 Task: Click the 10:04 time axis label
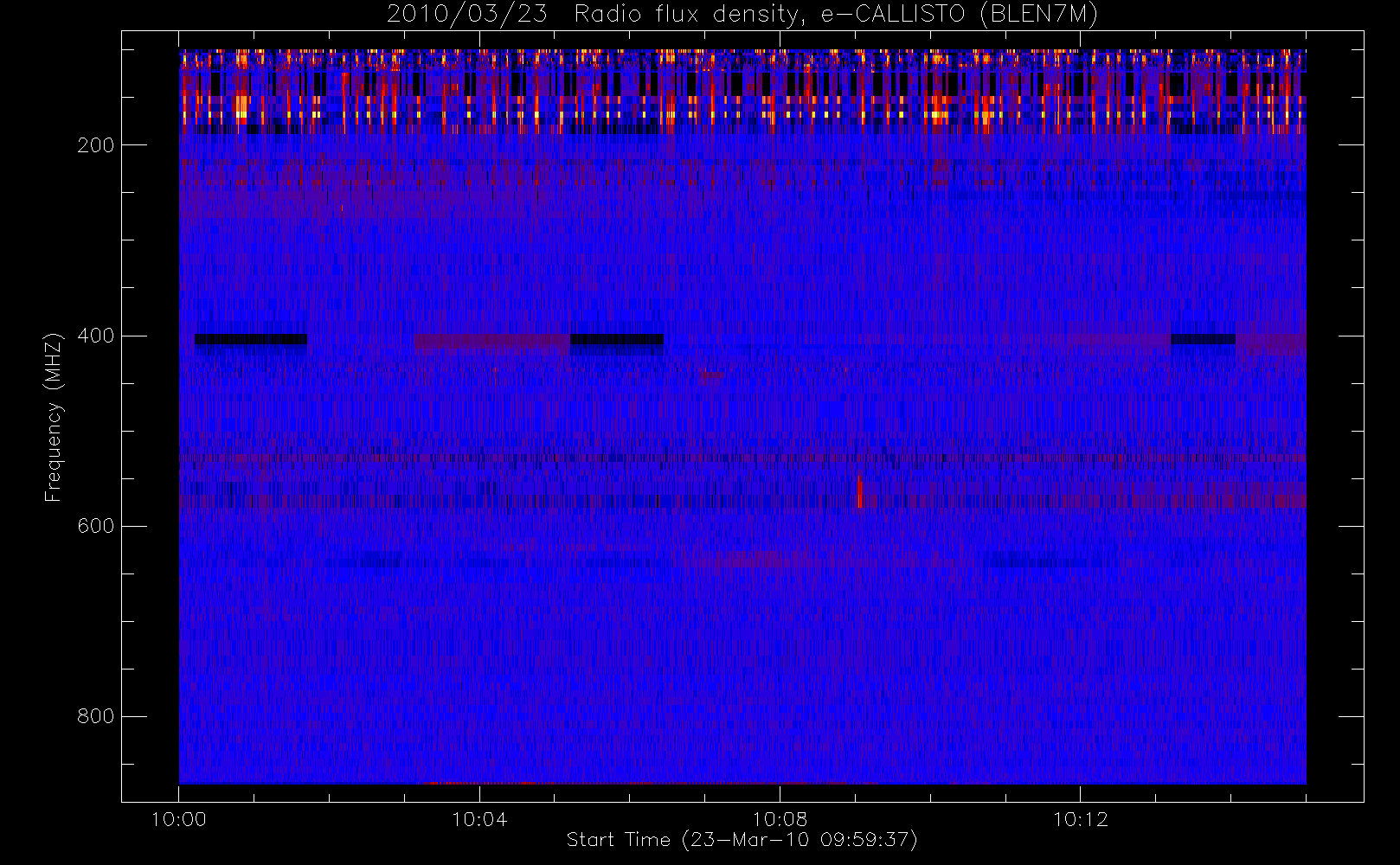pos(479,819)
